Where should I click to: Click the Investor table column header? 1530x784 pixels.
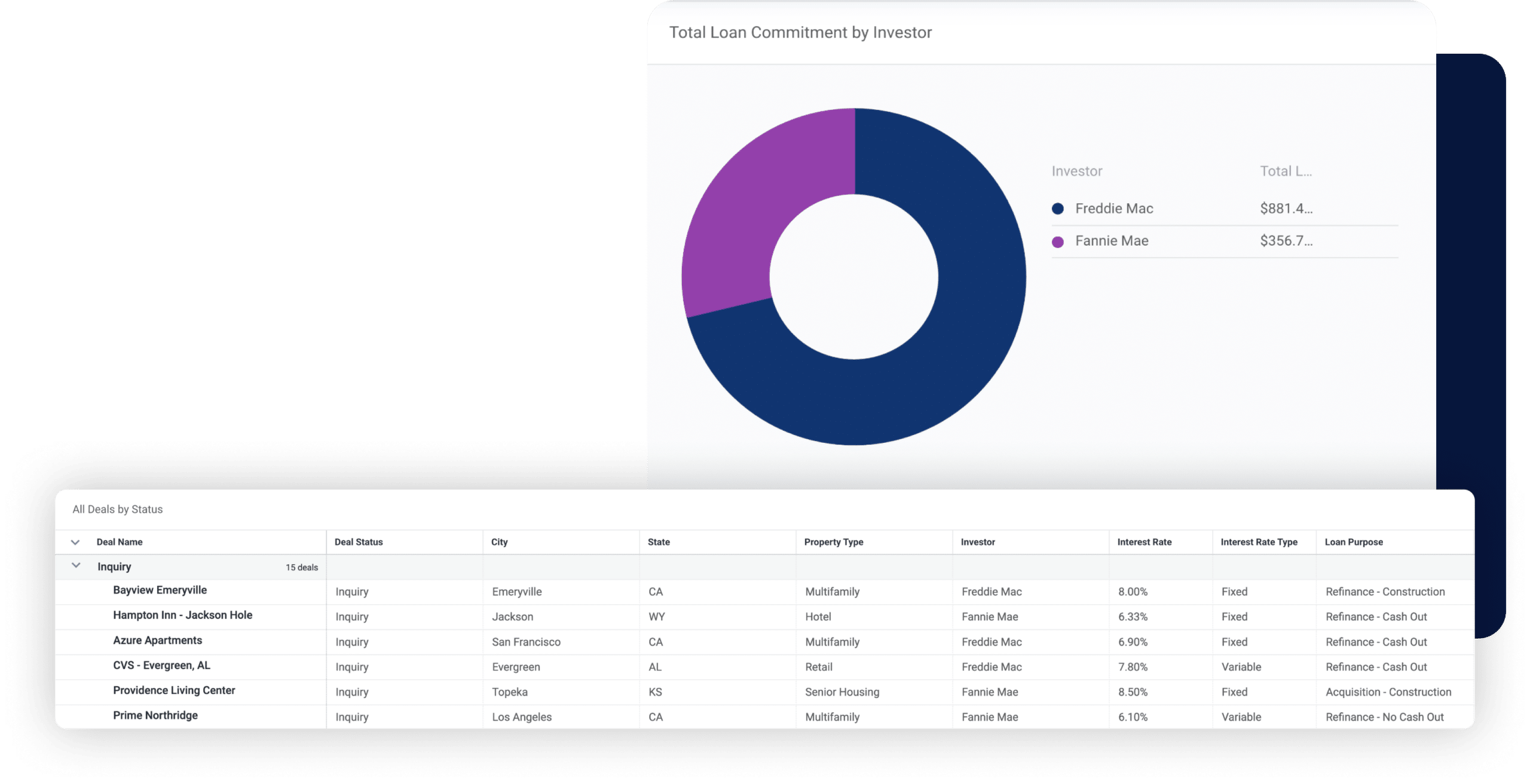tap(978, 542)
